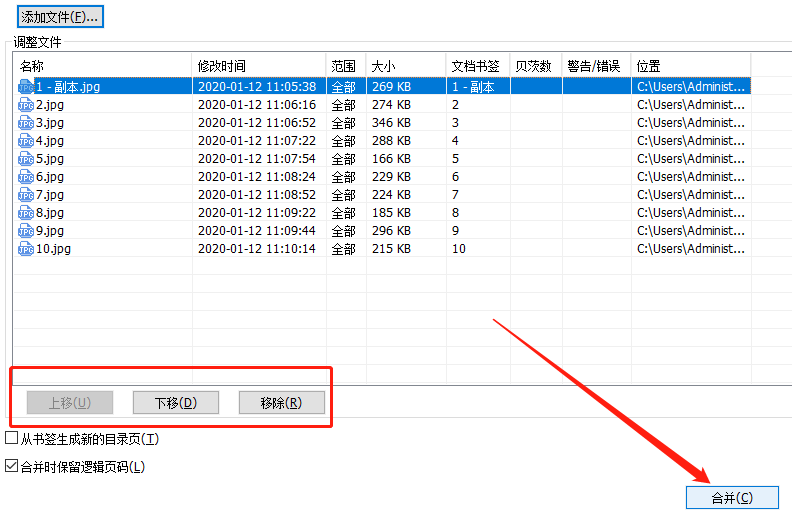This screenshot has height=517, width=792.
Task: Select the file name 6.jpg
Action: (50, 177)
